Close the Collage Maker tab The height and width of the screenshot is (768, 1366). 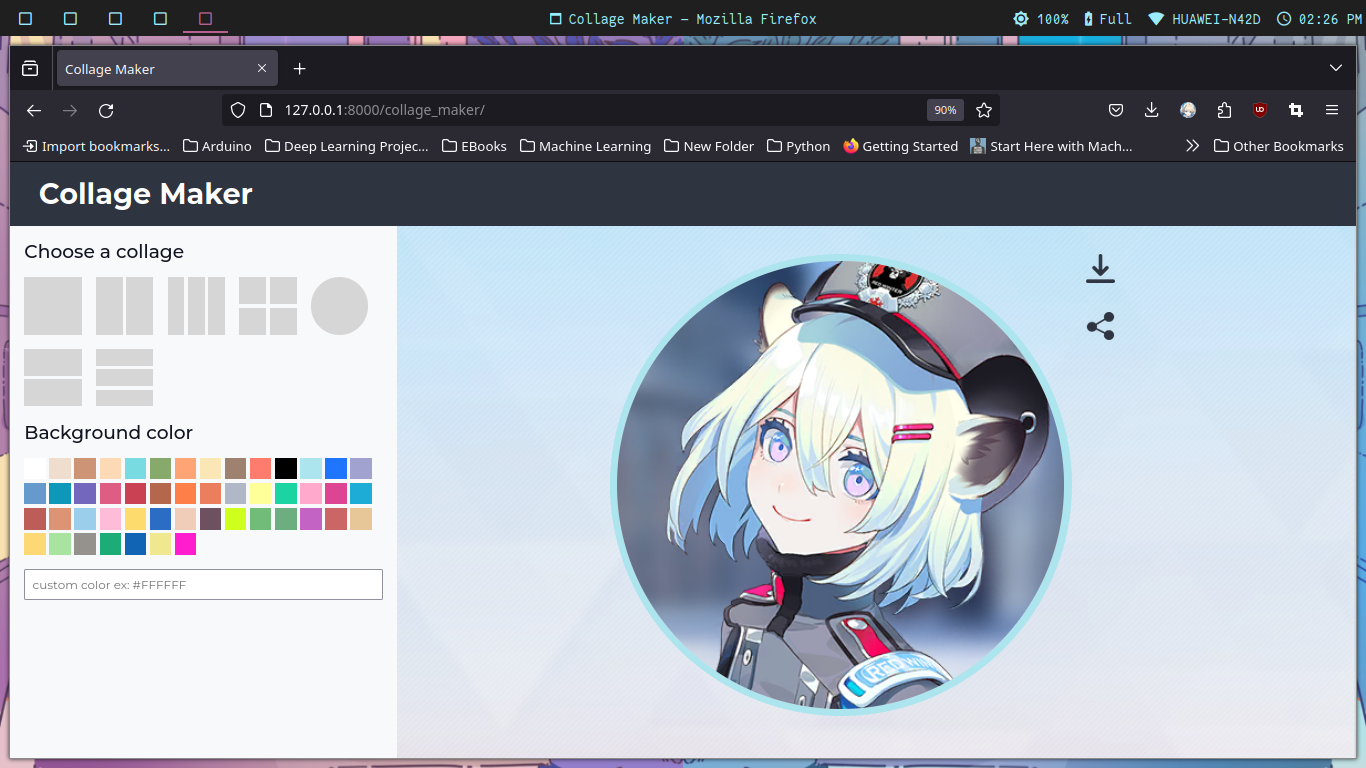[x=262, y=68]
